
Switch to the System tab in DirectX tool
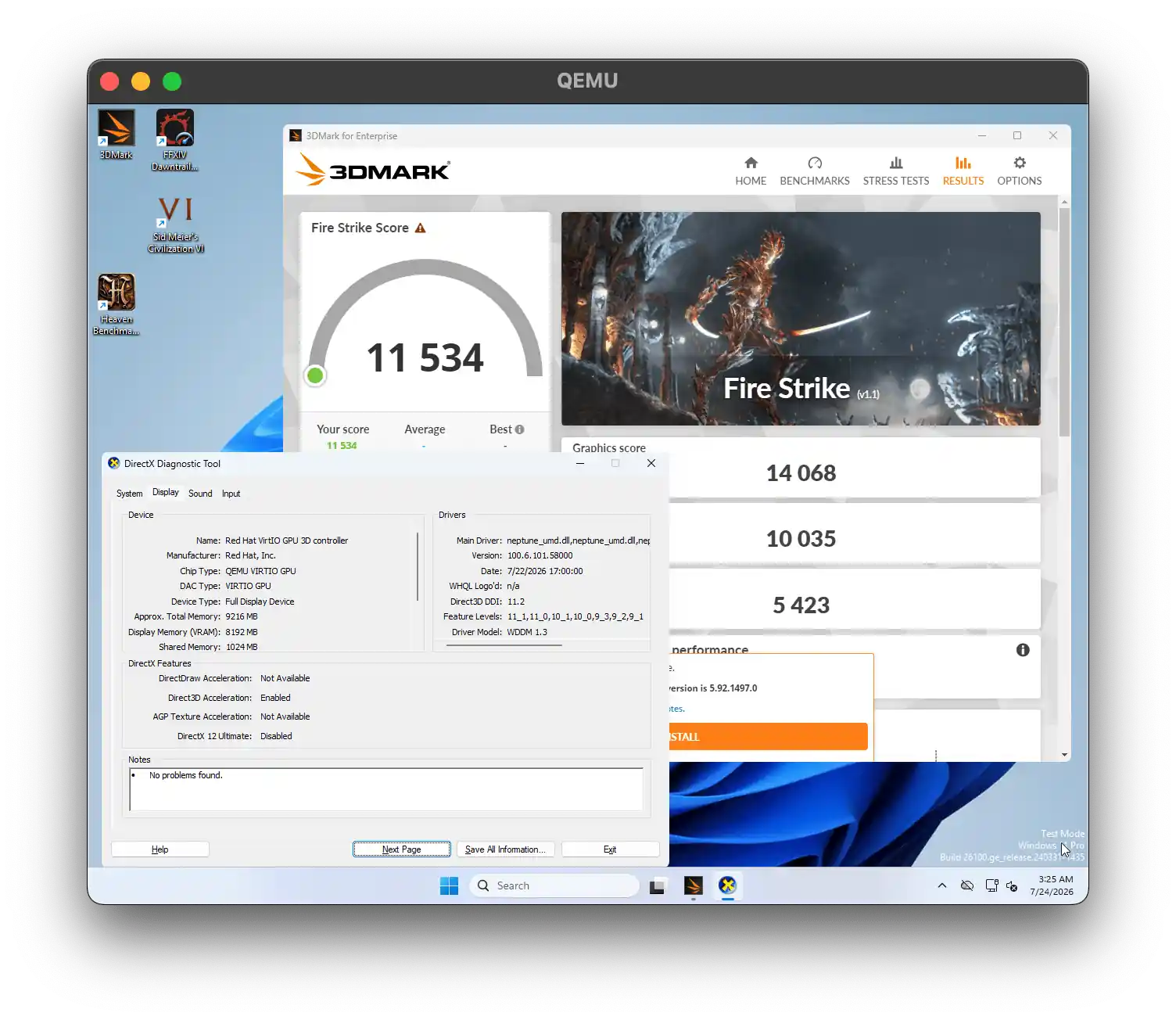coord(130,494)
